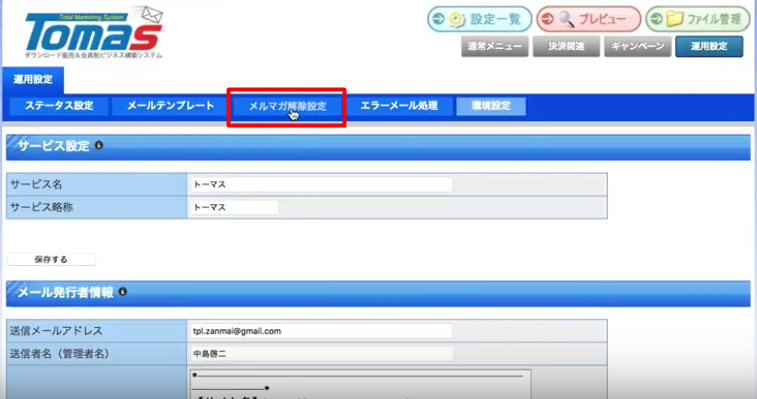The height and width of the screenshot is (399, 757).
Task: Click the info icon beside メール発行者情報
Action: [123, 292]
